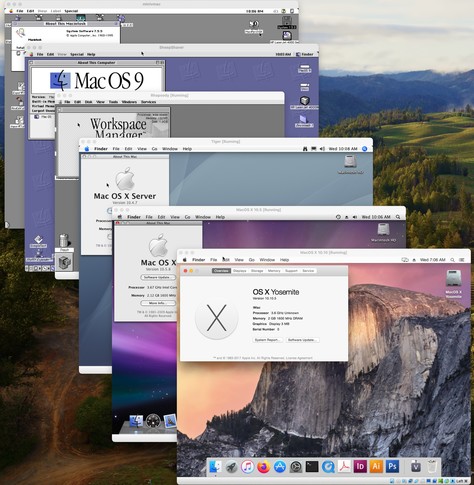The width and height of the screenshot is (474, 485).
Task: Click volume icon in 10.5 menu bar
Action: (x=355, y=217)
